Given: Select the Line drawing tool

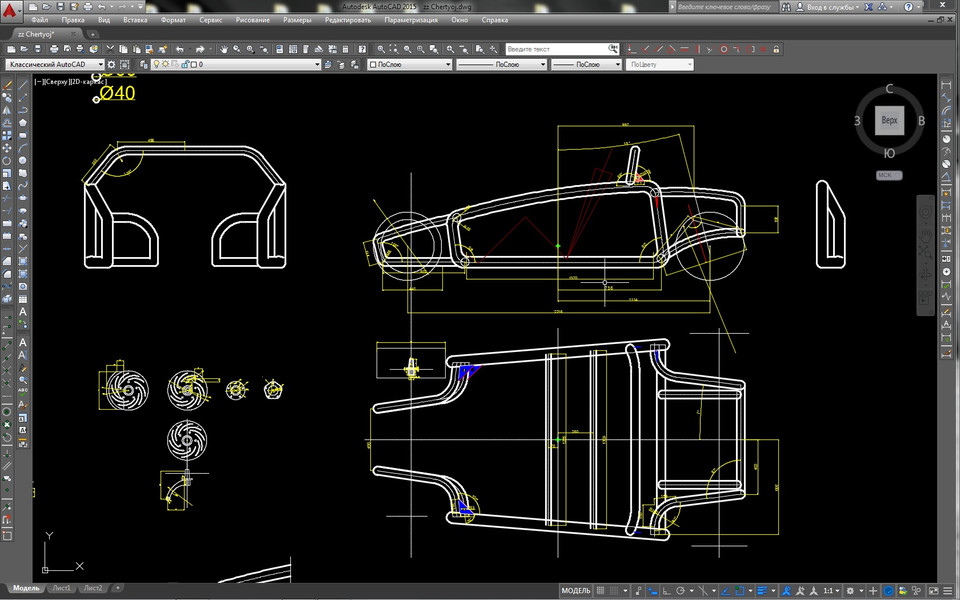Looking at the screenshot, I should 24,85.
